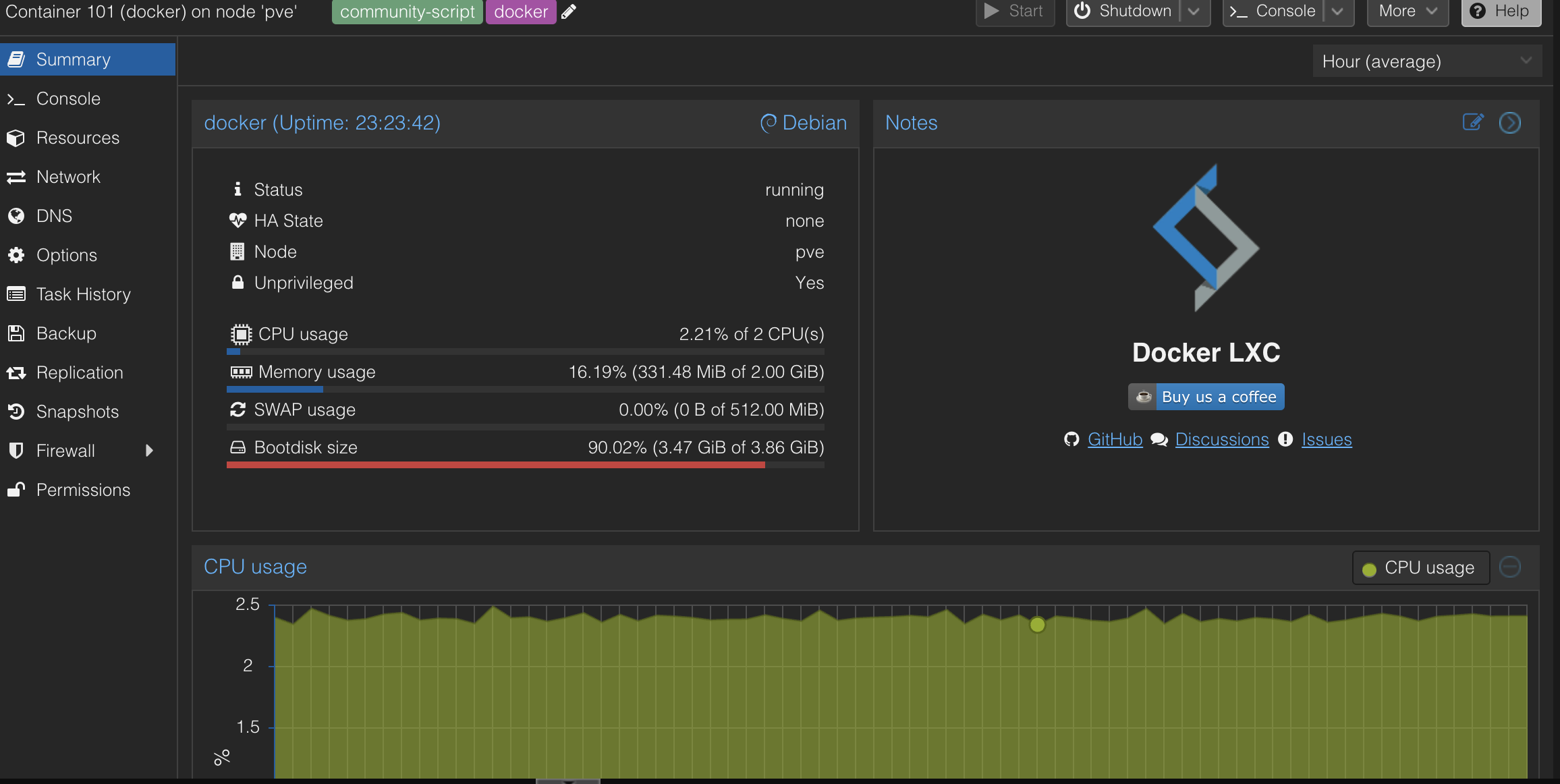
Task: Expand the Firewall submenu arrow
Action: coord(150,451)
